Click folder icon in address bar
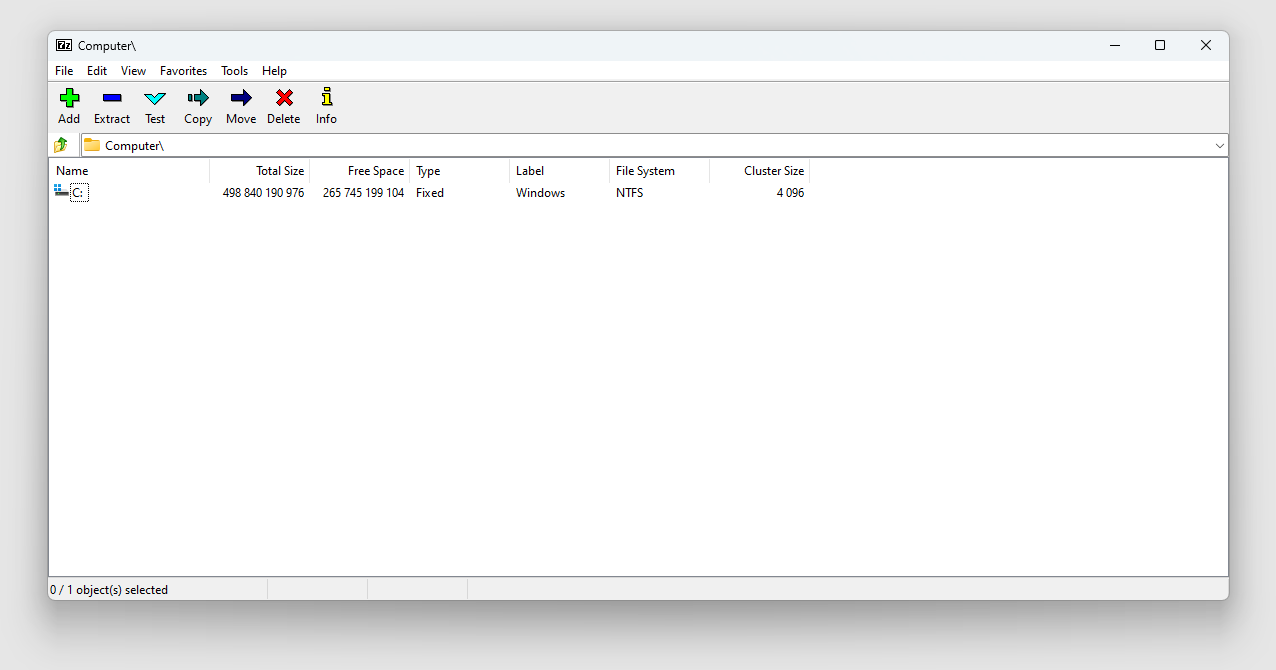The height and width of the screenshot is (670, 1276). (x=92, y=145)
